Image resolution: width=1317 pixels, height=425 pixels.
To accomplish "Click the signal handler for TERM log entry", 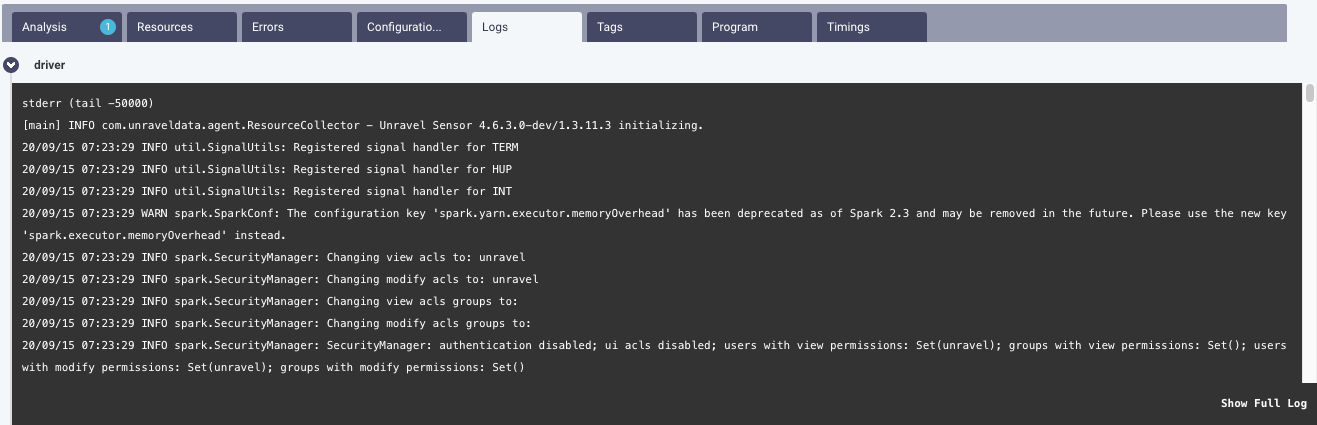I will click(x=270, y=147).
